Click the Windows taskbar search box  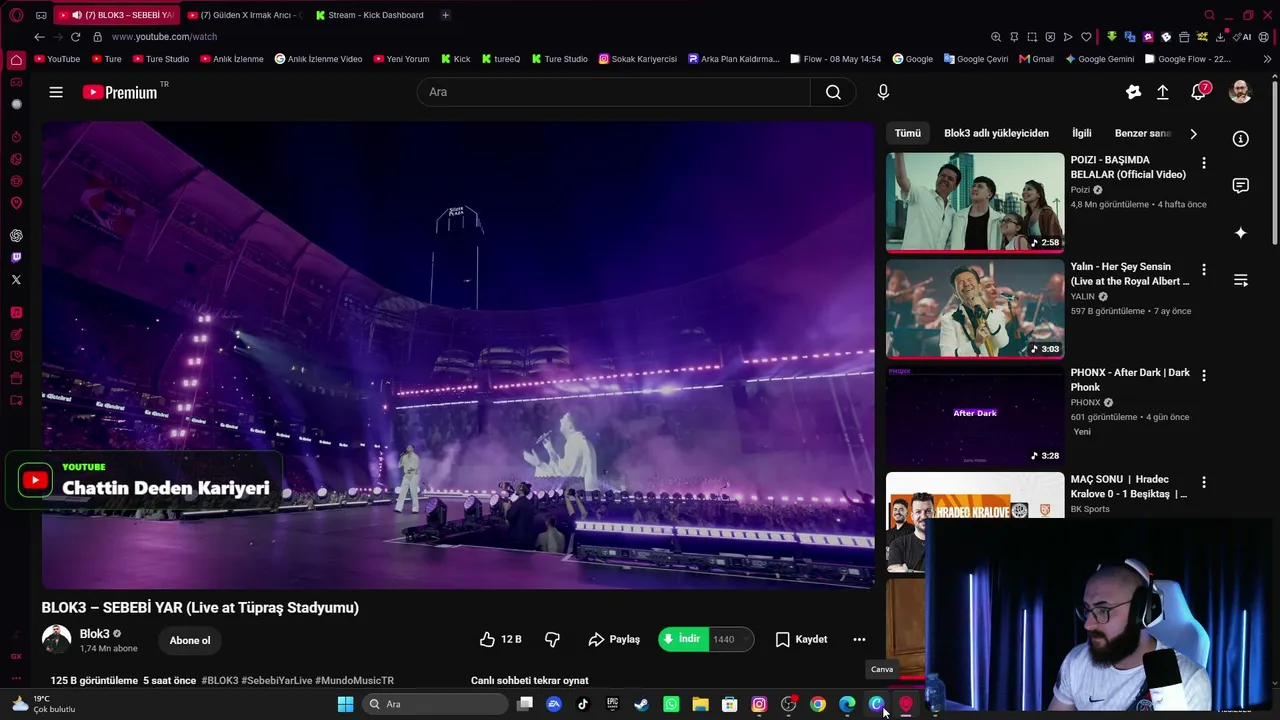[434, 704]
